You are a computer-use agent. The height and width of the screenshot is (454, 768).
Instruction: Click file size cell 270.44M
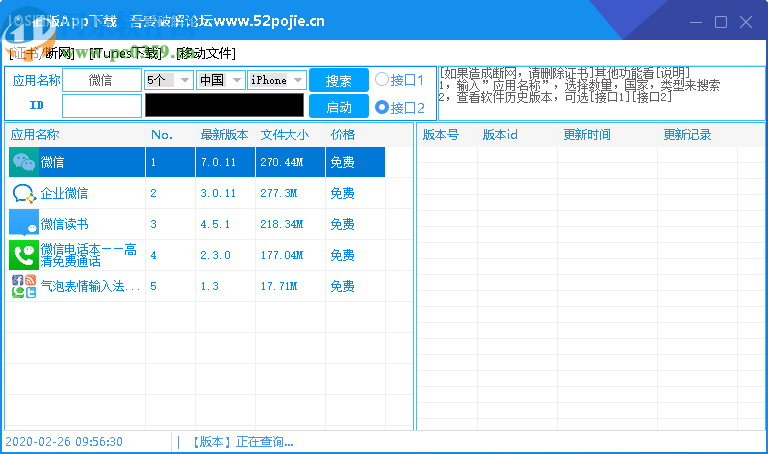(x=282, y=162)
